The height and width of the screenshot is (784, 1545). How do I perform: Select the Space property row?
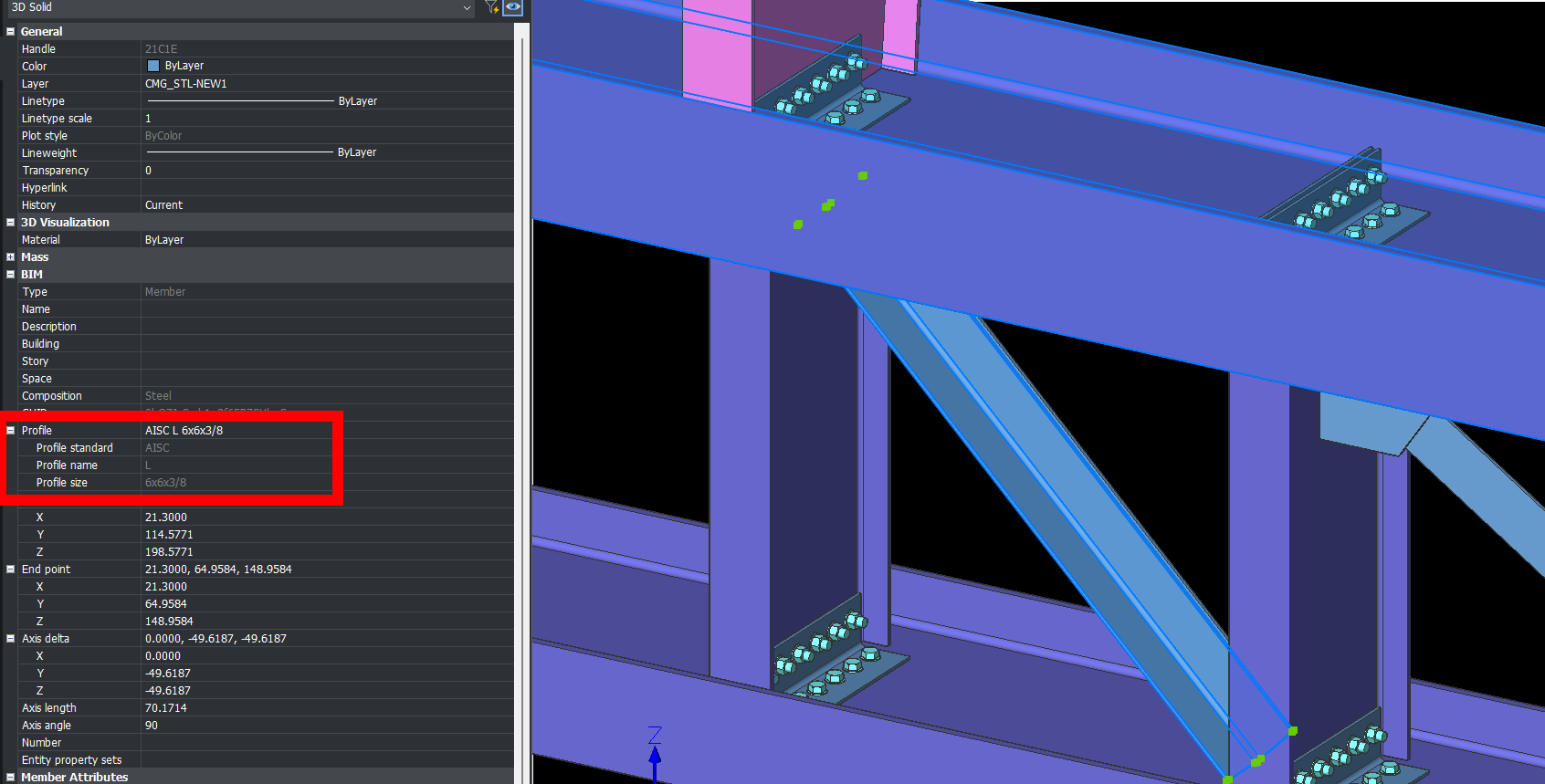[266, 379]
